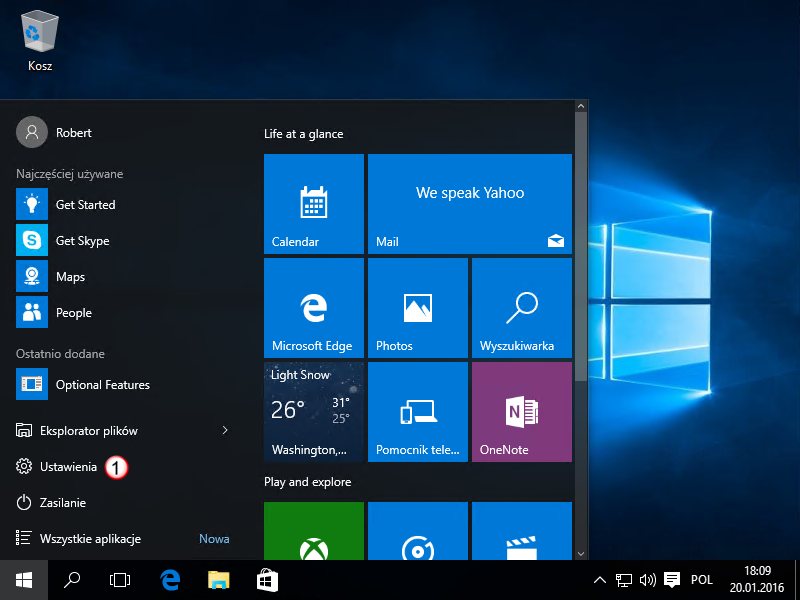
Task: Open the network status tray icon
Action: click(623, 580)
